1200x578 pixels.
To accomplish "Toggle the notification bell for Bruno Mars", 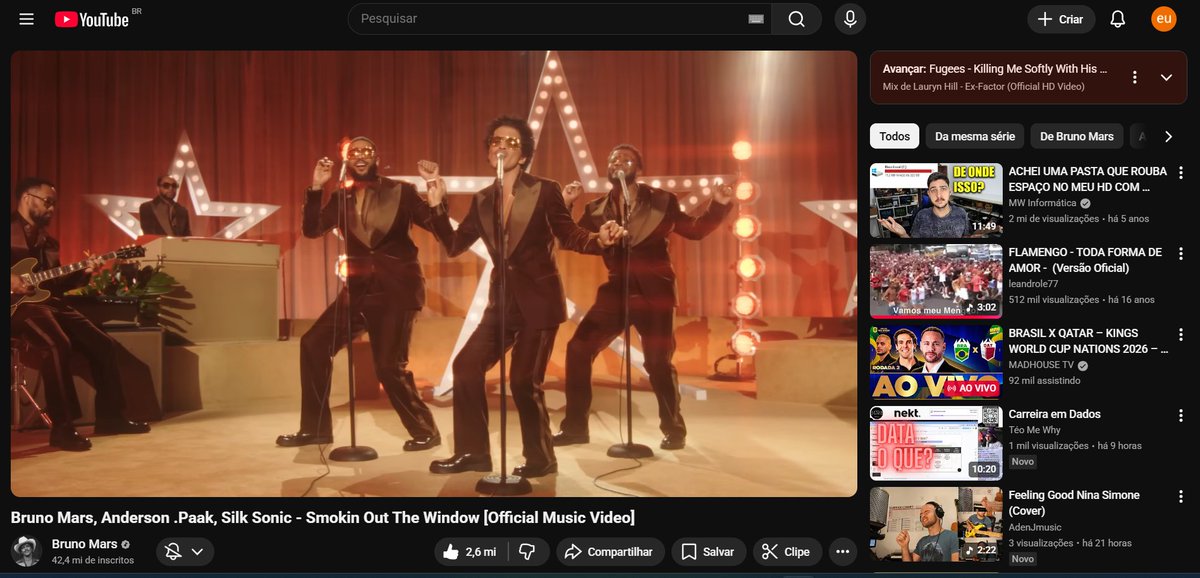I will pos(172,551).
